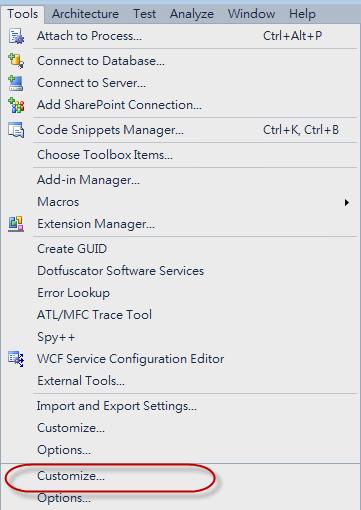
Task: Open the Analyze menu
Action: point(192,14)
